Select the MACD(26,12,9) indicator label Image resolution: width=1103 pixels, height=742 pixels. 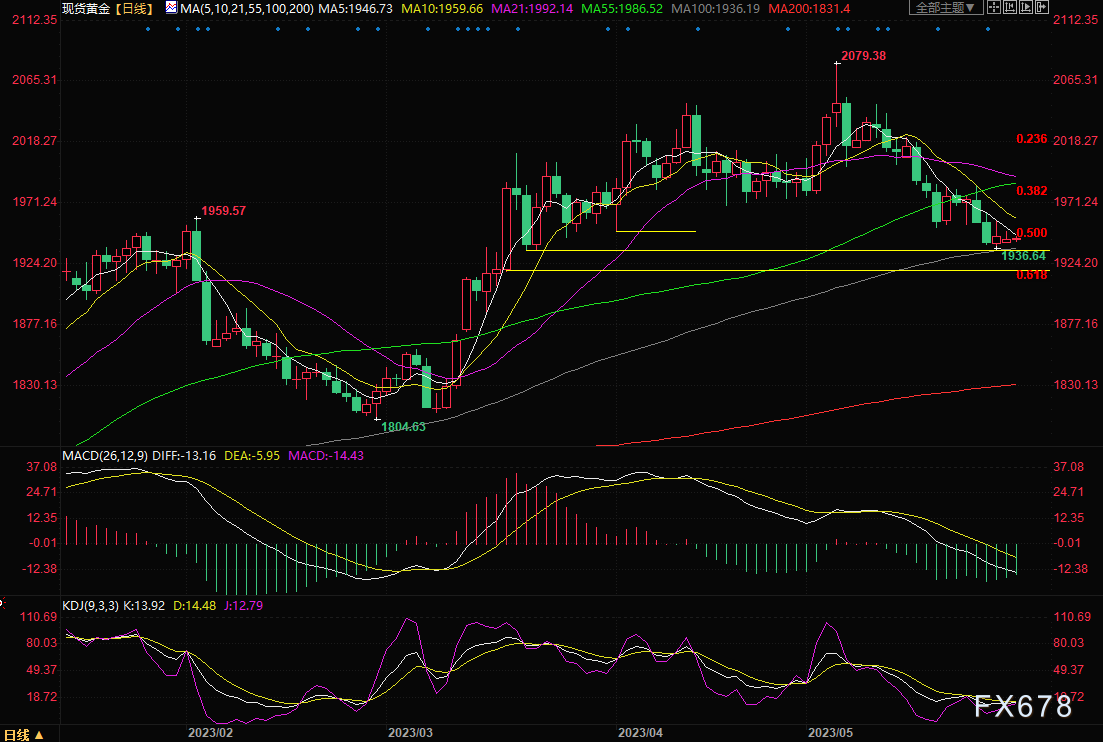click(105, 456)
